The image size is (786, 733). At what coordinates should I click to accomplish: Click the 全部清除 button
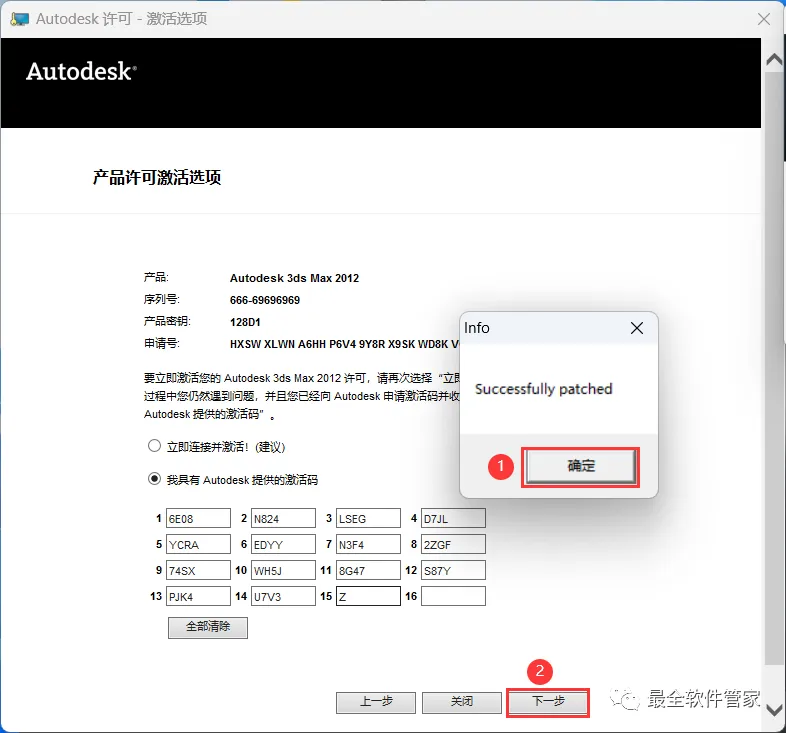point(208,627)
